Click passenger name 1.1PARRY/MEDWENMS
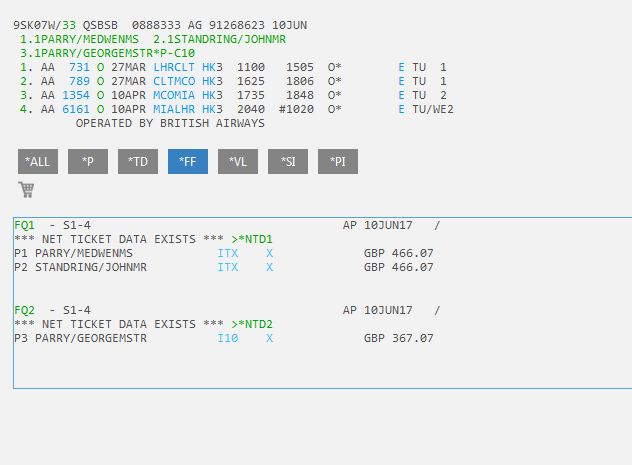632x465 pixels. point(79,39)
